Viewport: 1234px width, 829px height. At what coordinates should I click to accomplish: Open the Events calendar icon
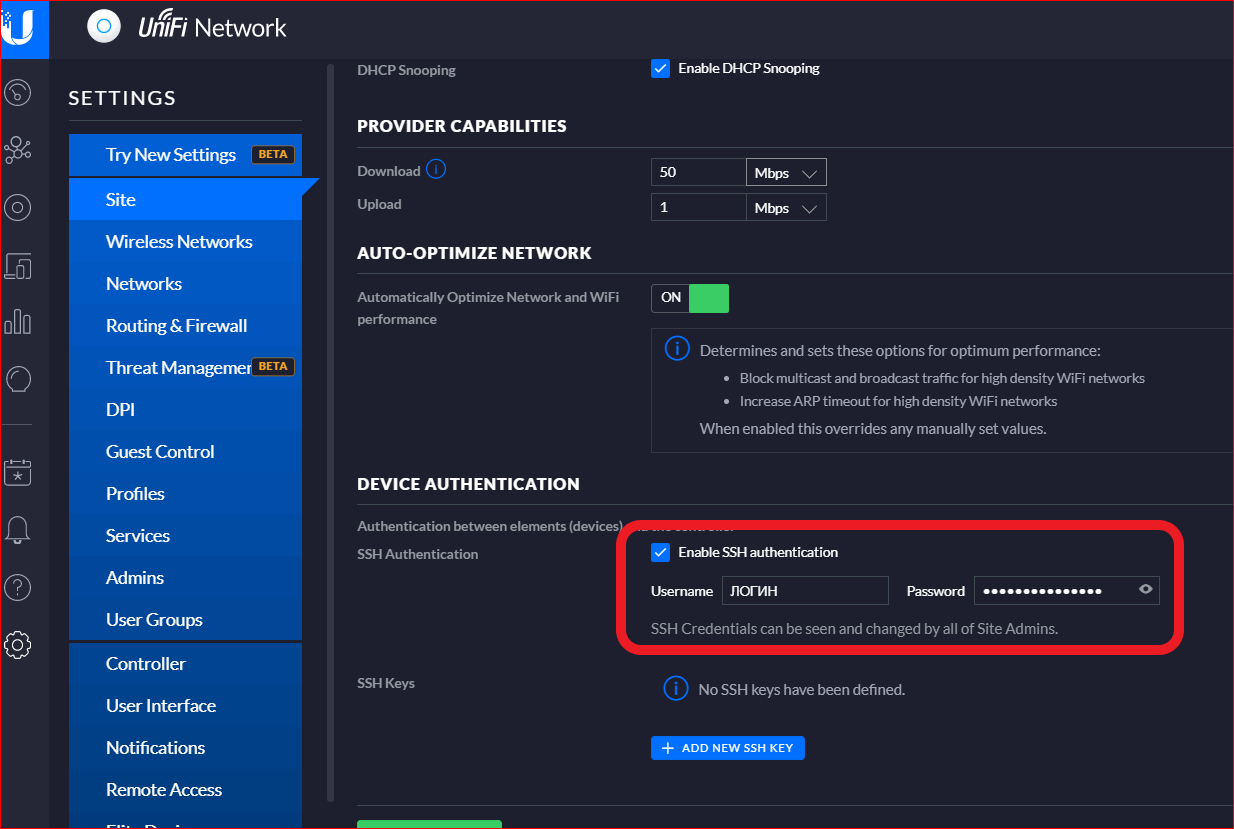coord(18,472)
